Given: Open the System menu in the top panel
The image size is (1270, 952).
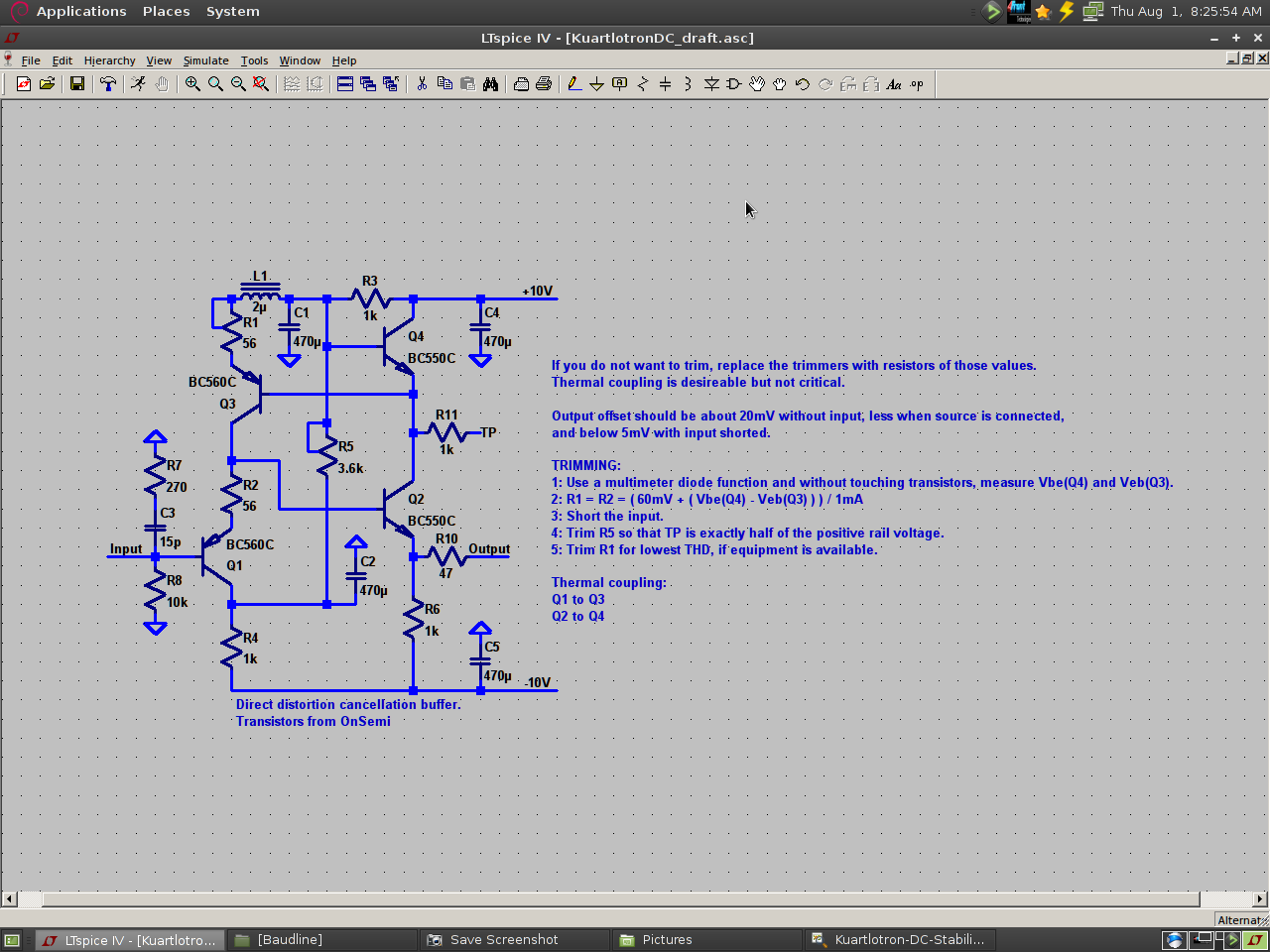Looking at the screenshot, I should (x=233, y=12).
